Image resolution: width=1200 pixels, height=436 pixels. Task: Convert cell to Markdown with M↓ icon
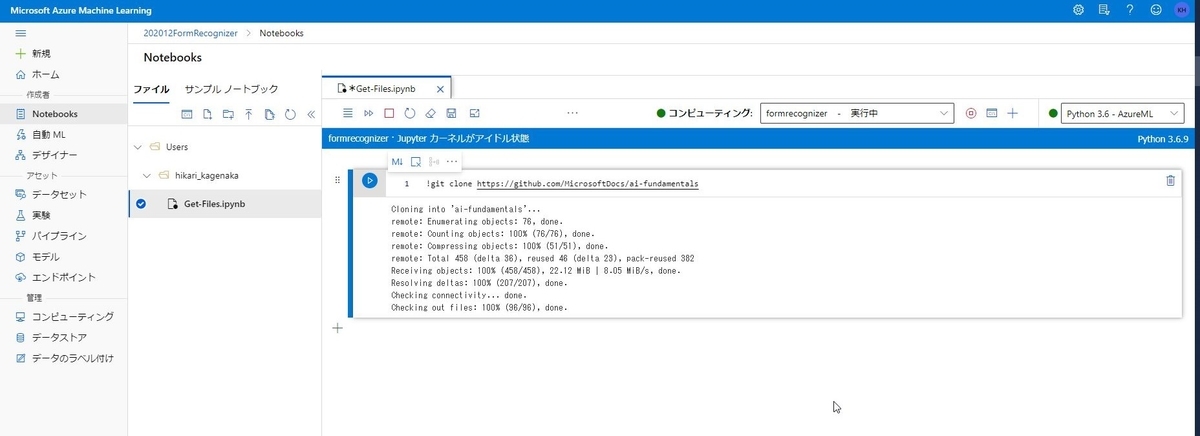[397, 161]
